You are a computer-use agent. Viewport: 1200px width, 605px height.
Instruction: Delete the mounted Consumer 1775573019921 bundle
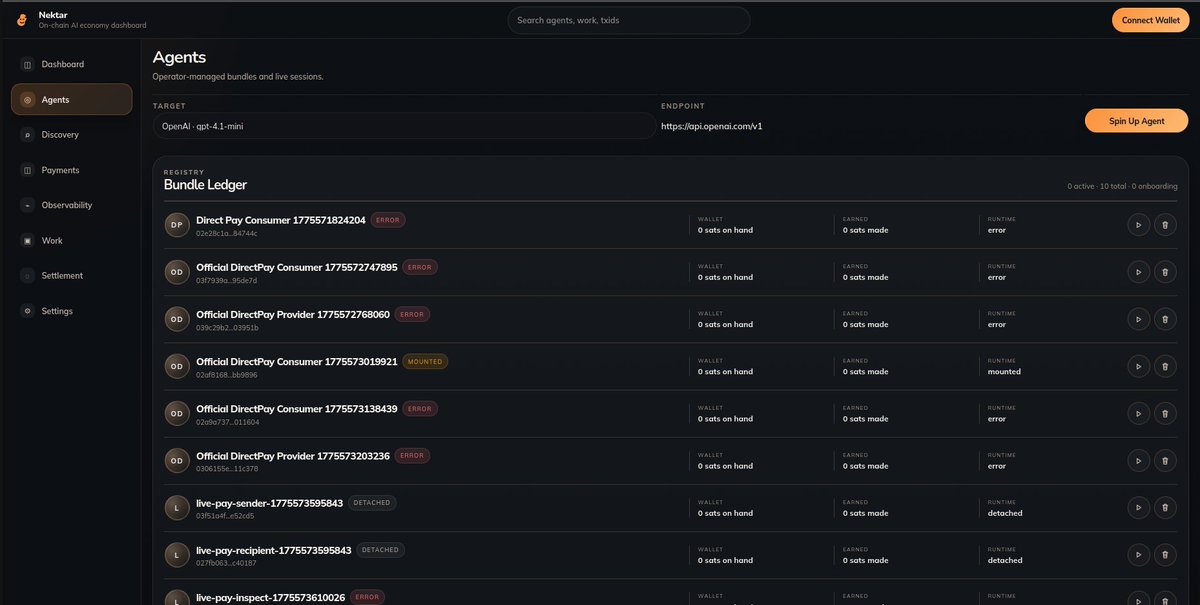pyautogui.click(x=1165, y=366)
